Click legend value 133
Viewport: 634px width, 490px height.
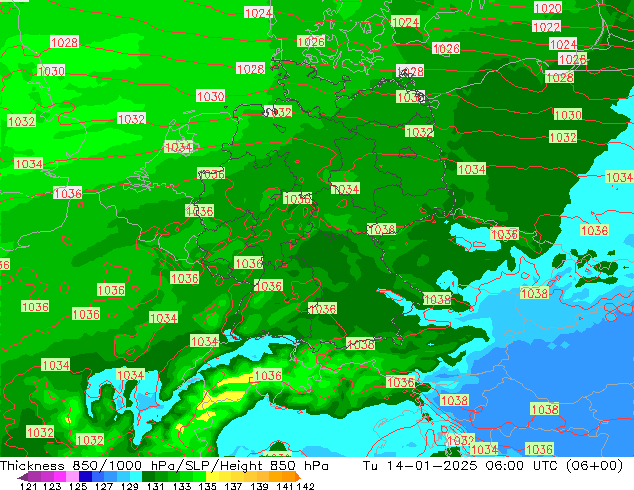point(182,486)
